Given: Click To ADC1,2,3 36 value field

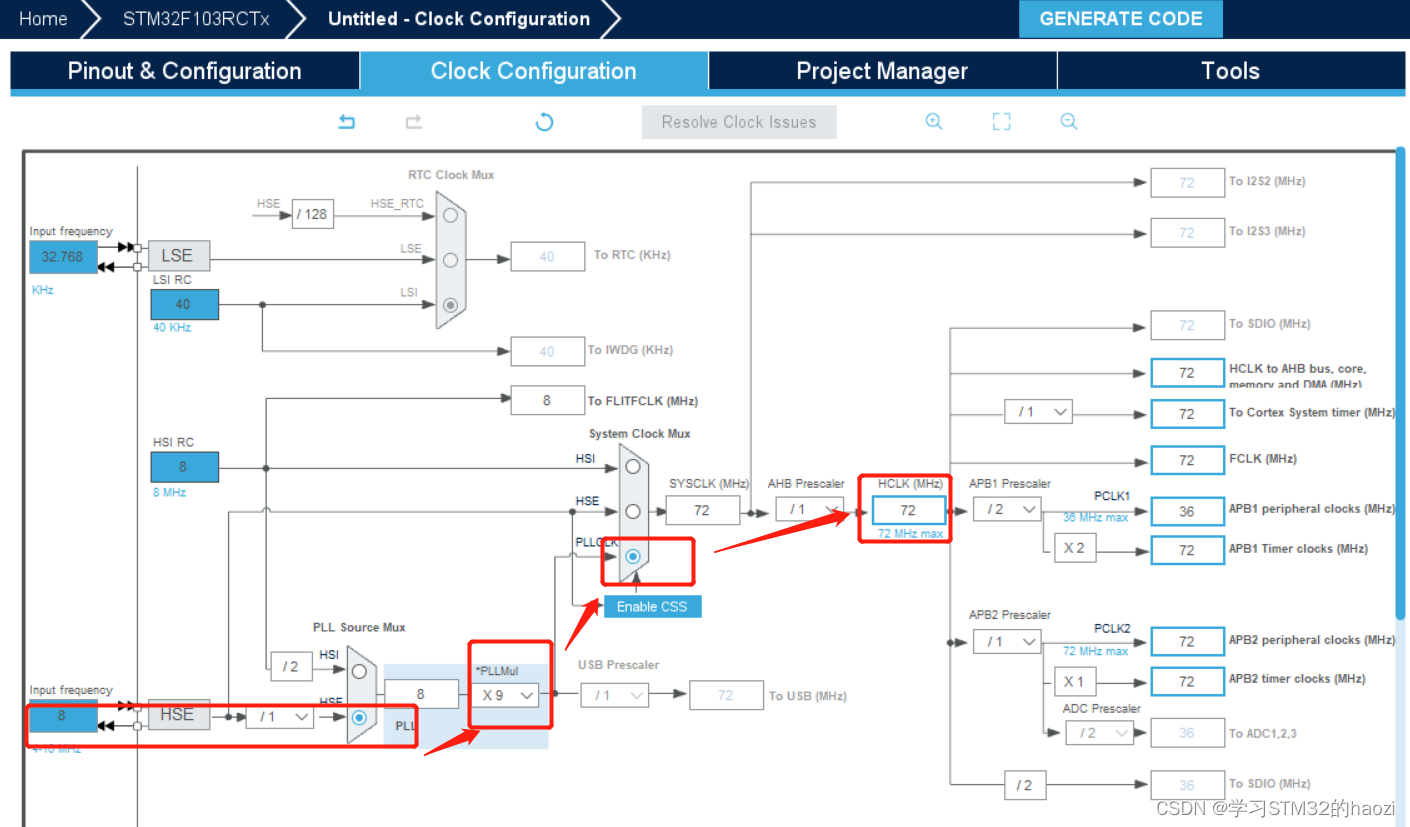Looking at the screenshot, I should tap(1187, 733).
